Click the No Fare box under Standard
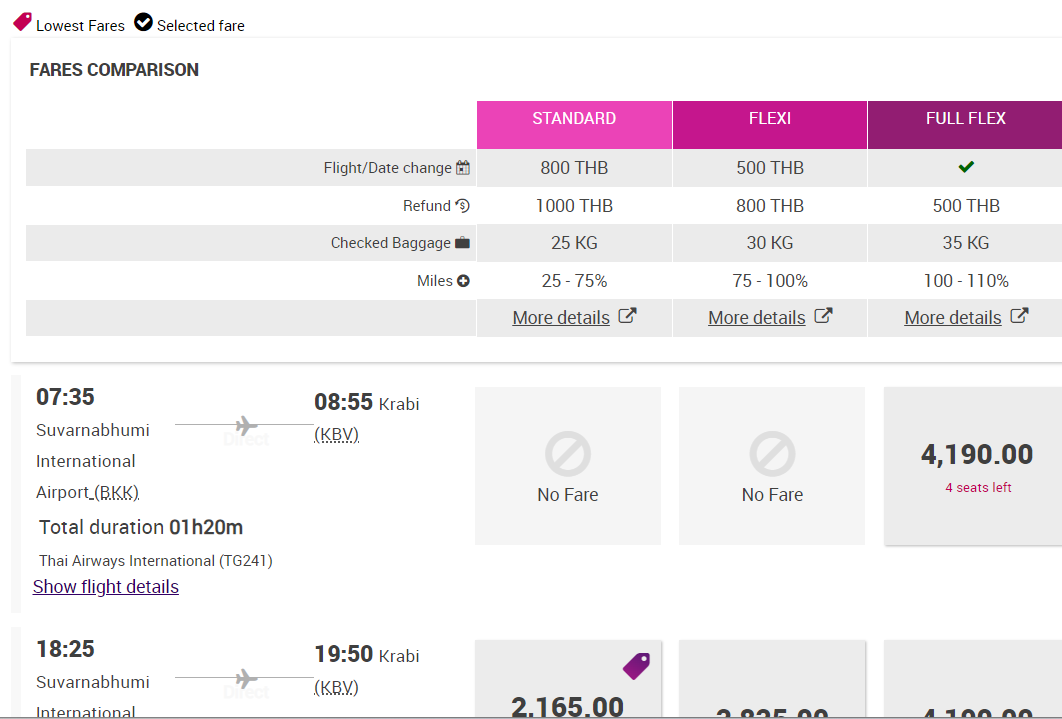Viewport: 1062px width, 719px height. click(x=567, y=466)
